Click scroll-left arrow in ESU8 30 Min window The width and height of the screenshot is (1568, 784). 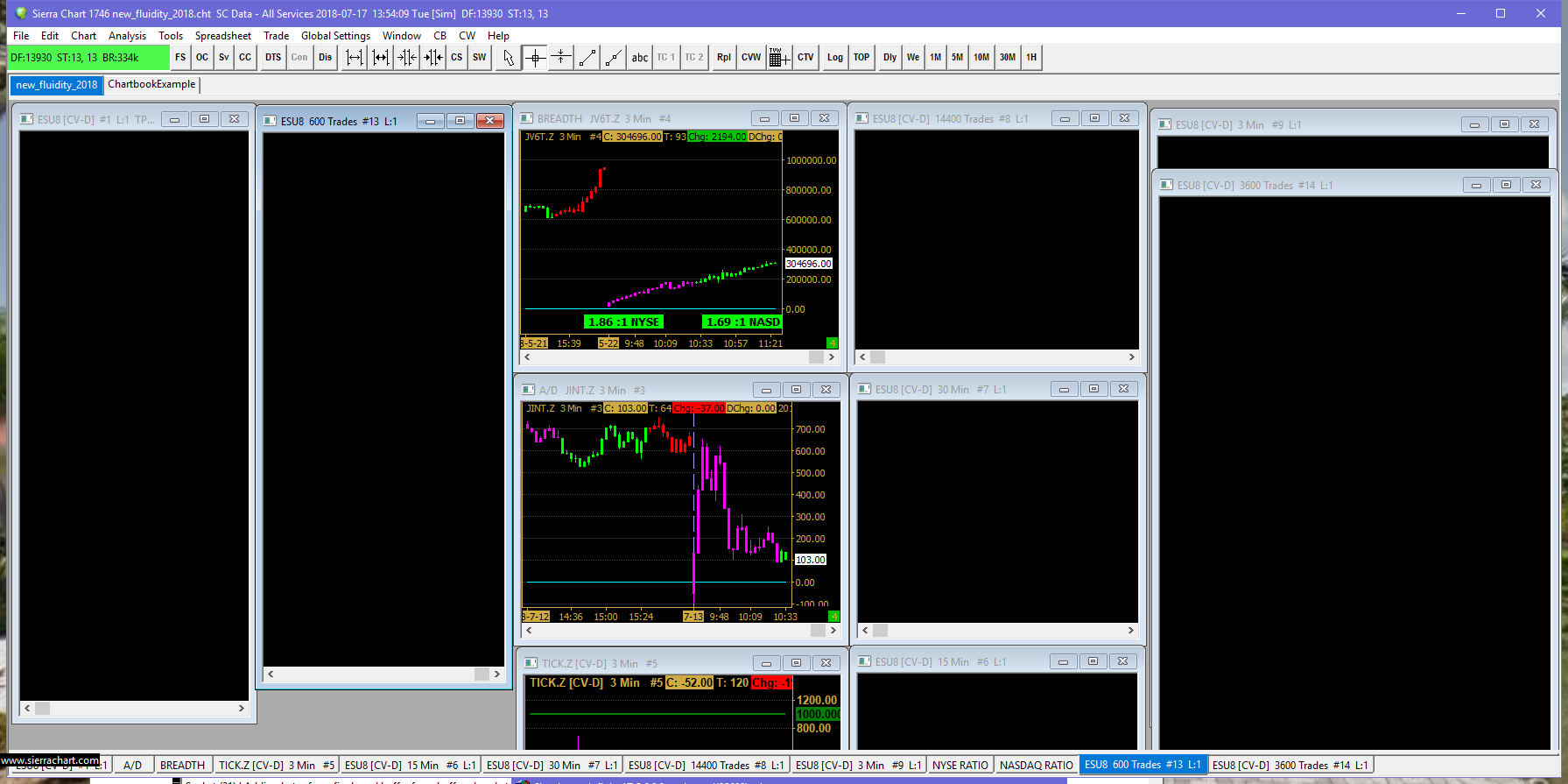coord(865,631)
